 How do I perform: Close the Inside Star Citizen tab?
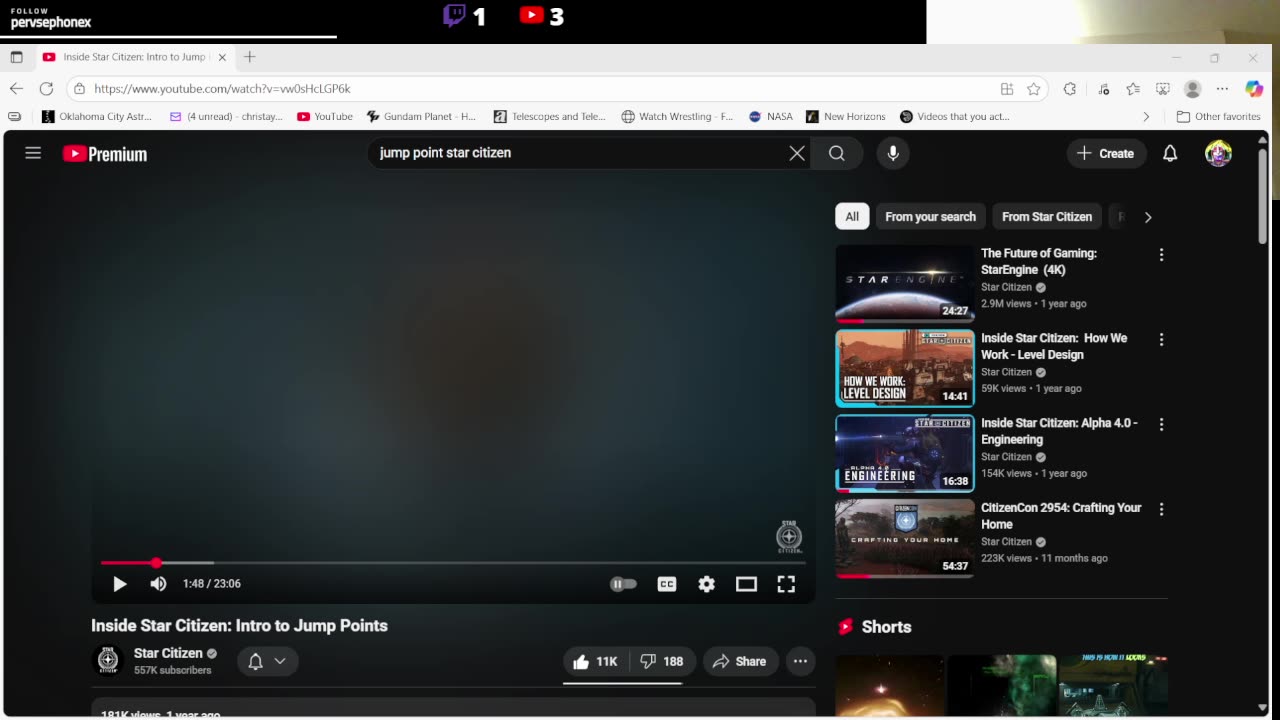pos(222,57)
